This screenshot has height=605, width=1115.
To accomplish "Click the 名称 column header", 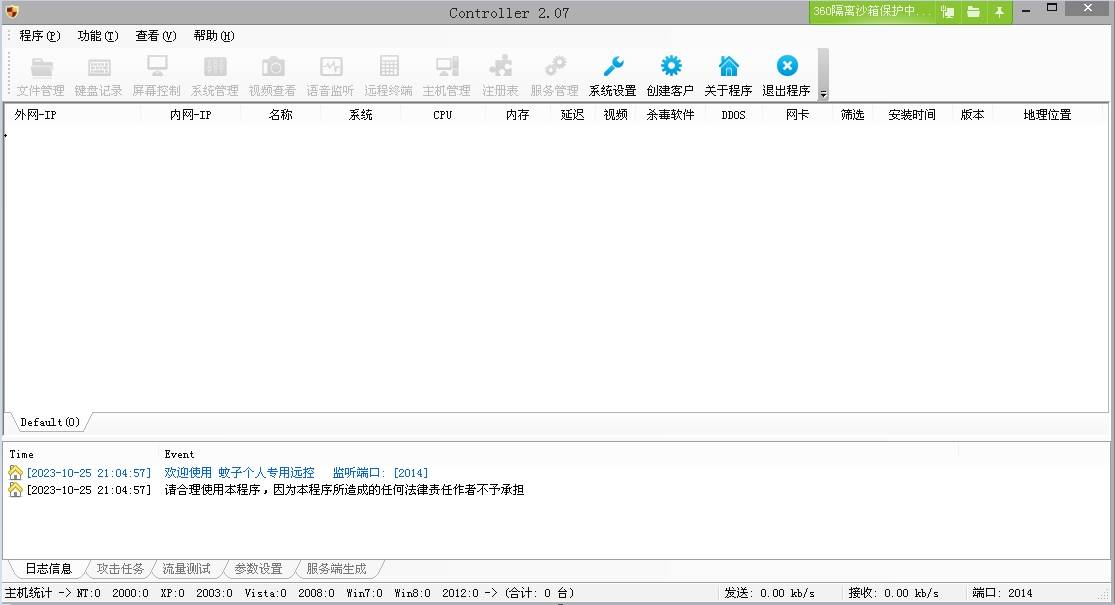I will 280,114.
